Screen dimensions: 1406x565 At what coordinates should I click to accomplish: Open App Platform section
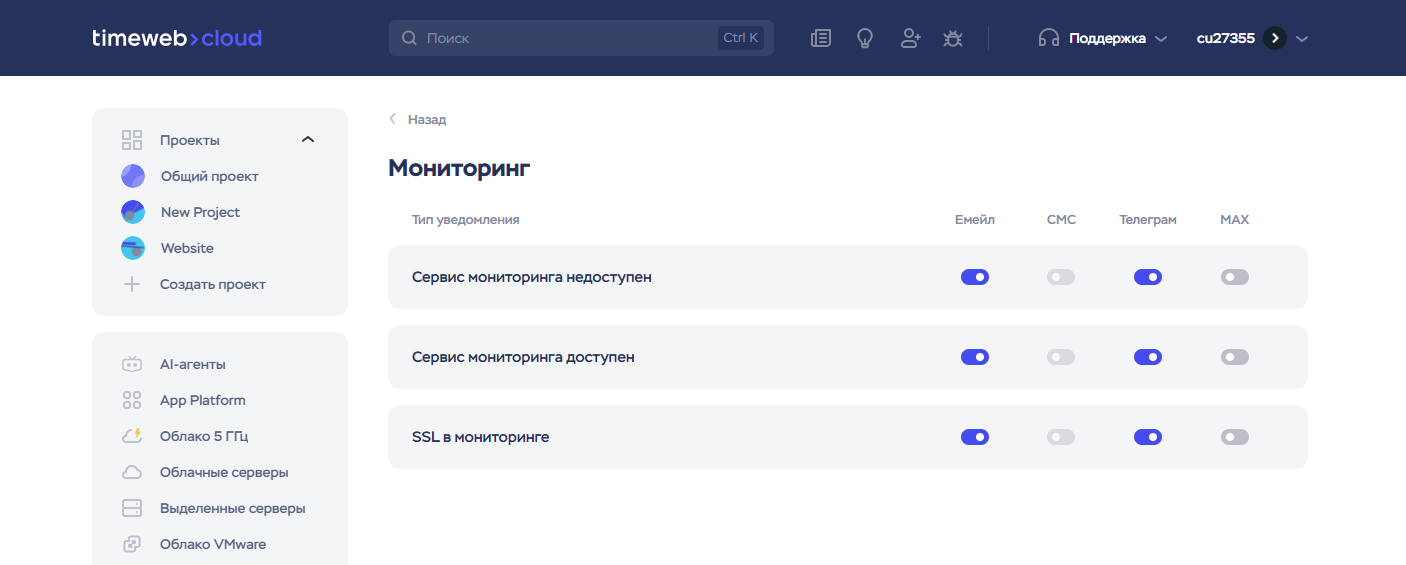click(202, 400)
